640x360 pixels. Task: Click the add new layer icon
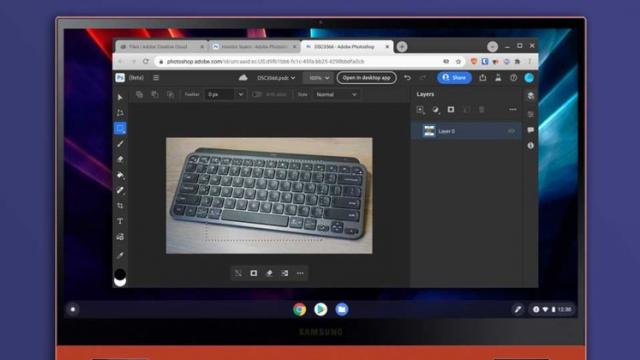420,109
